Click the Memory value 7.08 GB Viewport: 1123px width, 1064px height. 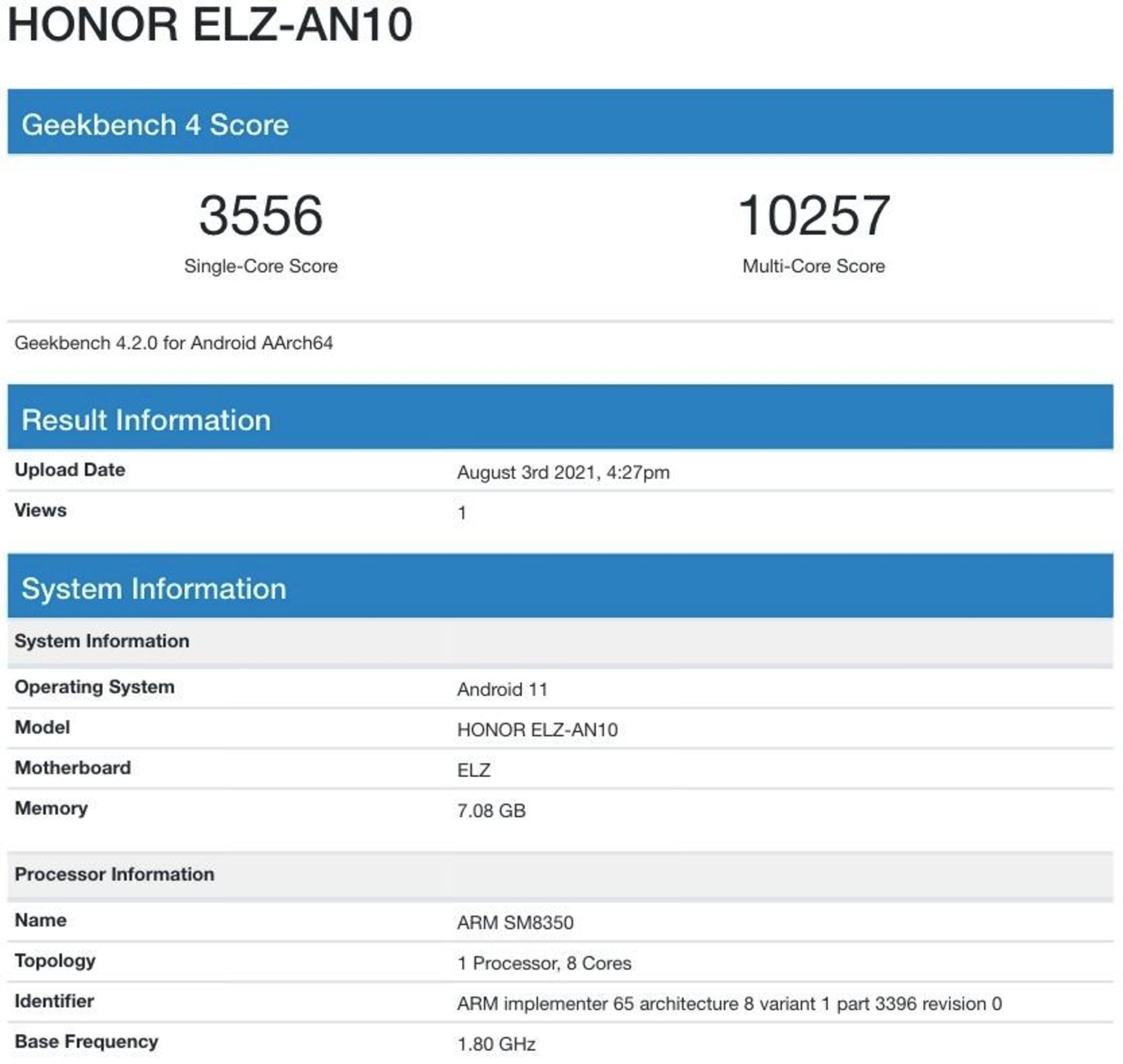491,811
